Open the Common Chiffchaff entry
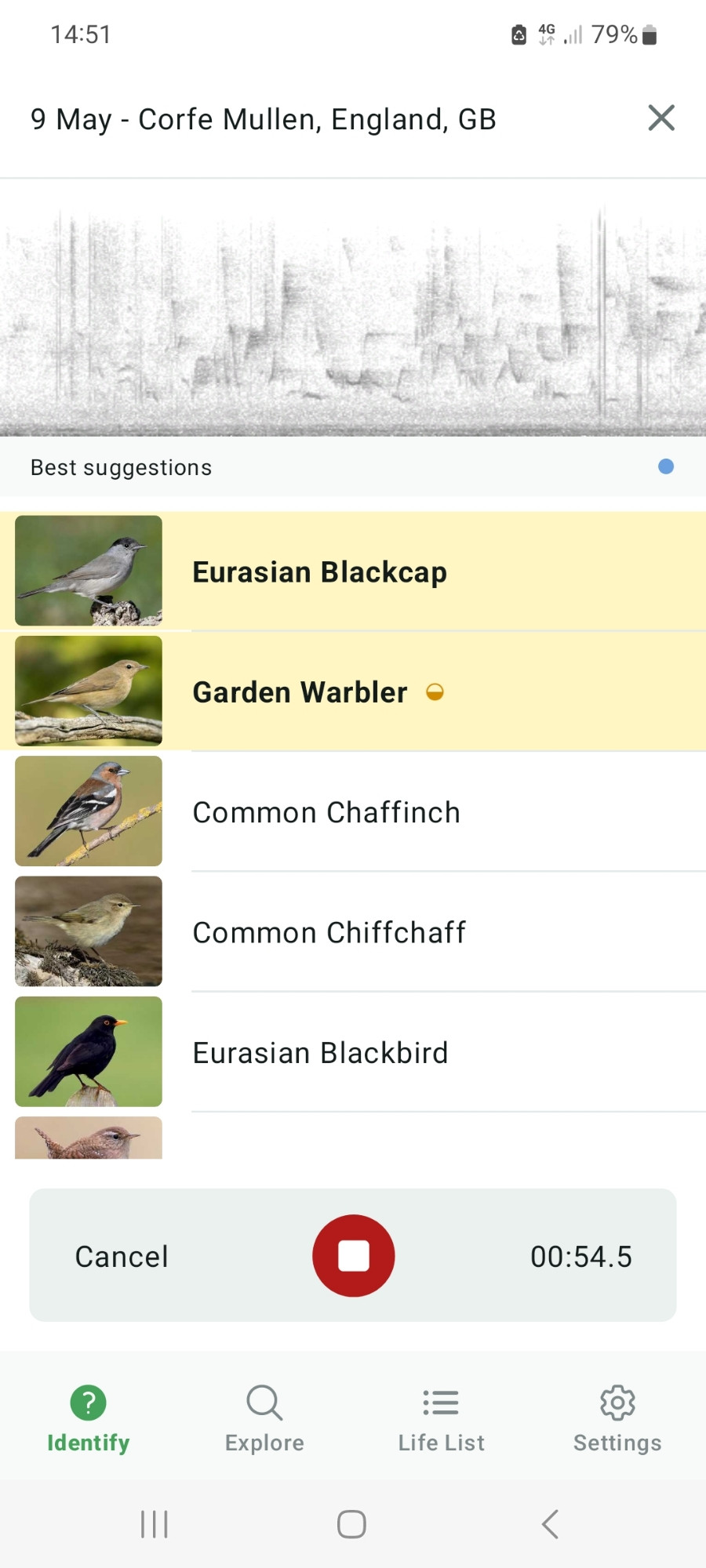The image size is (706, 1568). (x=353, y=931)
